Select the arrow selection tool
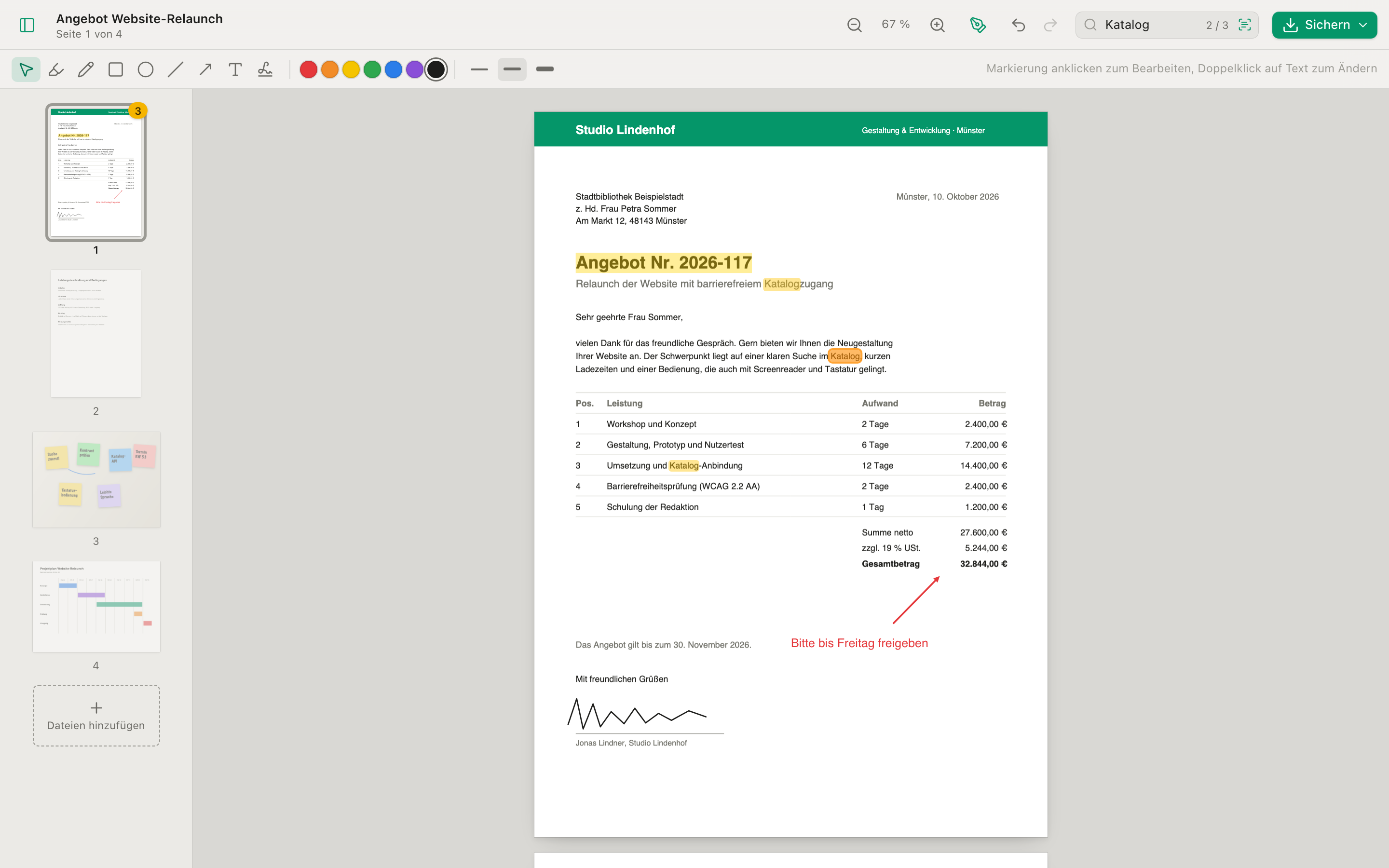The image size is (1389, 868). tap(26, 69)
